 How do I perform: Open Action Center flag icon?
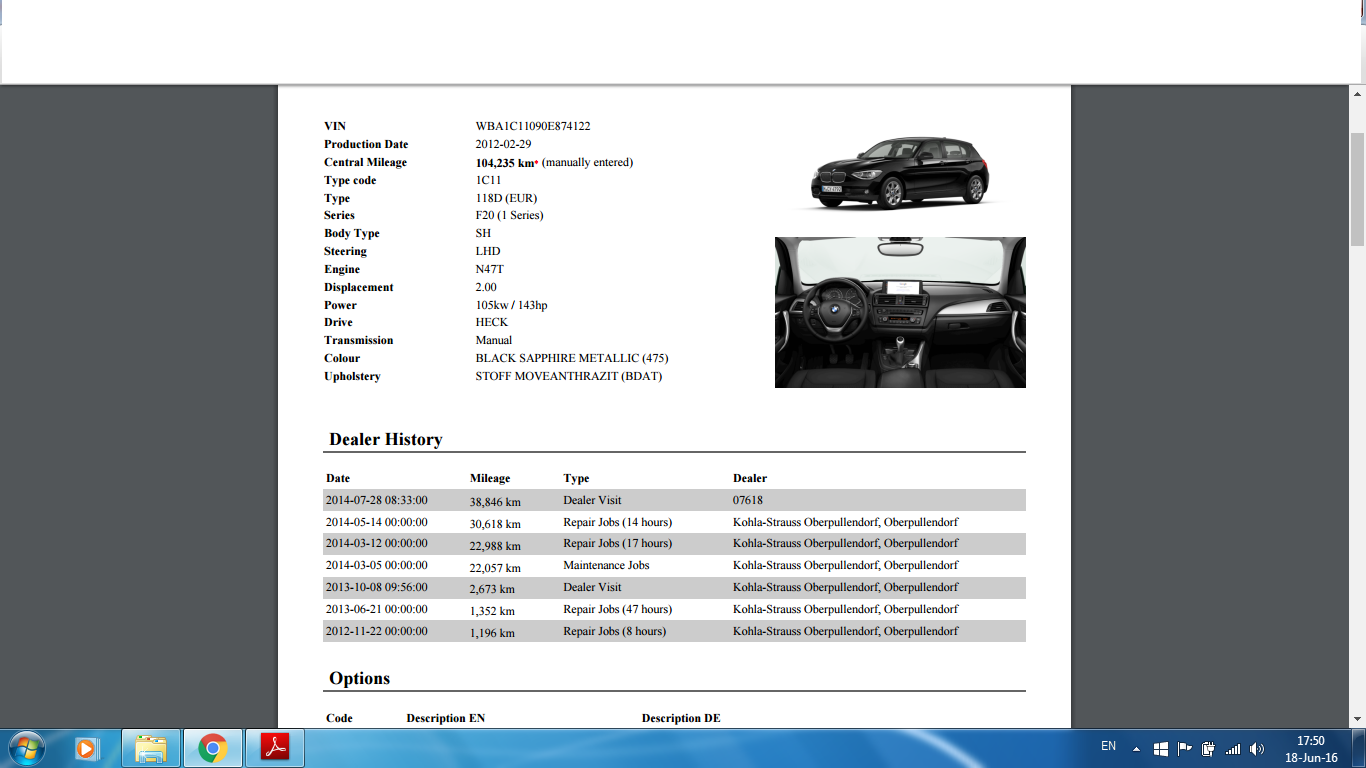tap(1185, 748)
